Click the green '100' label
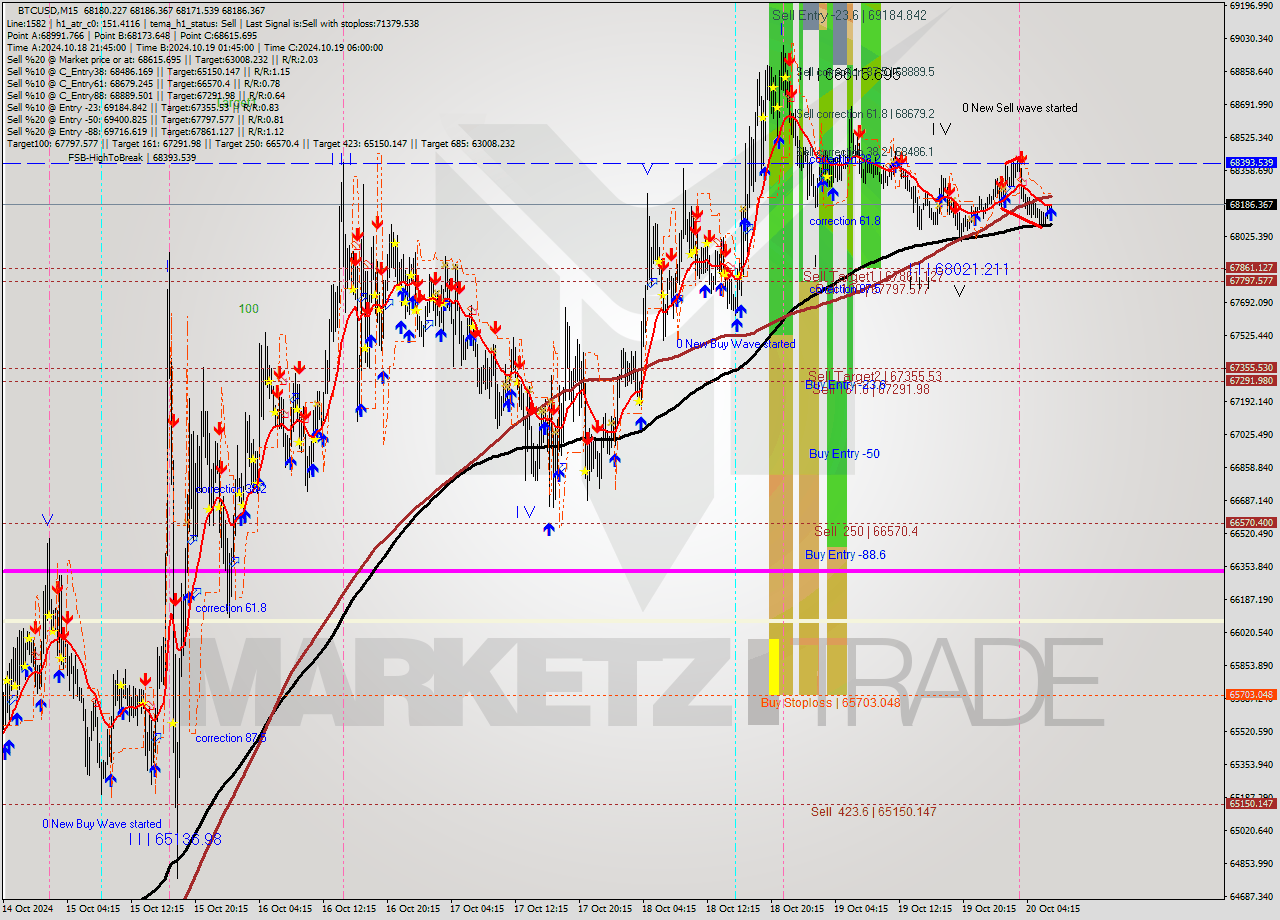Image resolution: width=1280 pixels, height=920 pixels. [248, 309]
